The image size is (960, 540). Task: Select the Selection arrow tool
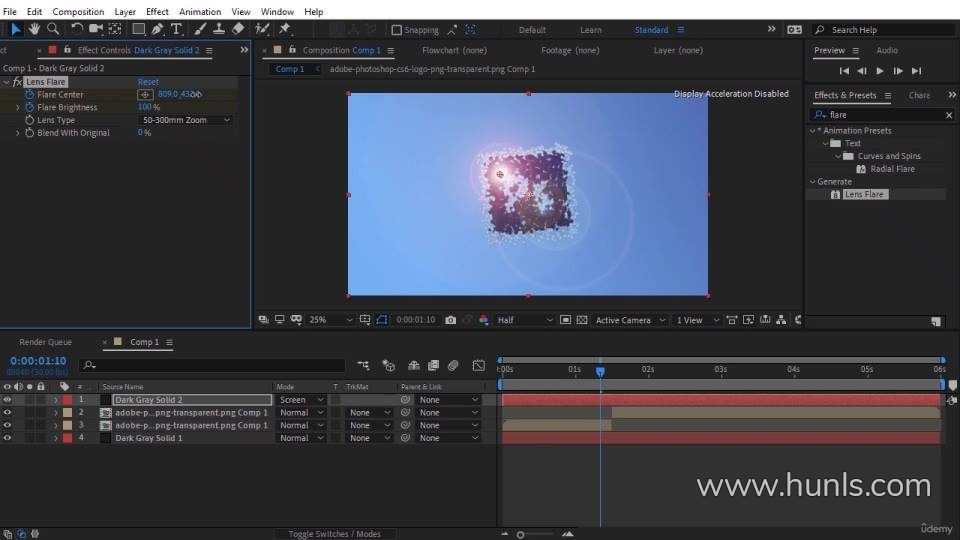(15, 29)
